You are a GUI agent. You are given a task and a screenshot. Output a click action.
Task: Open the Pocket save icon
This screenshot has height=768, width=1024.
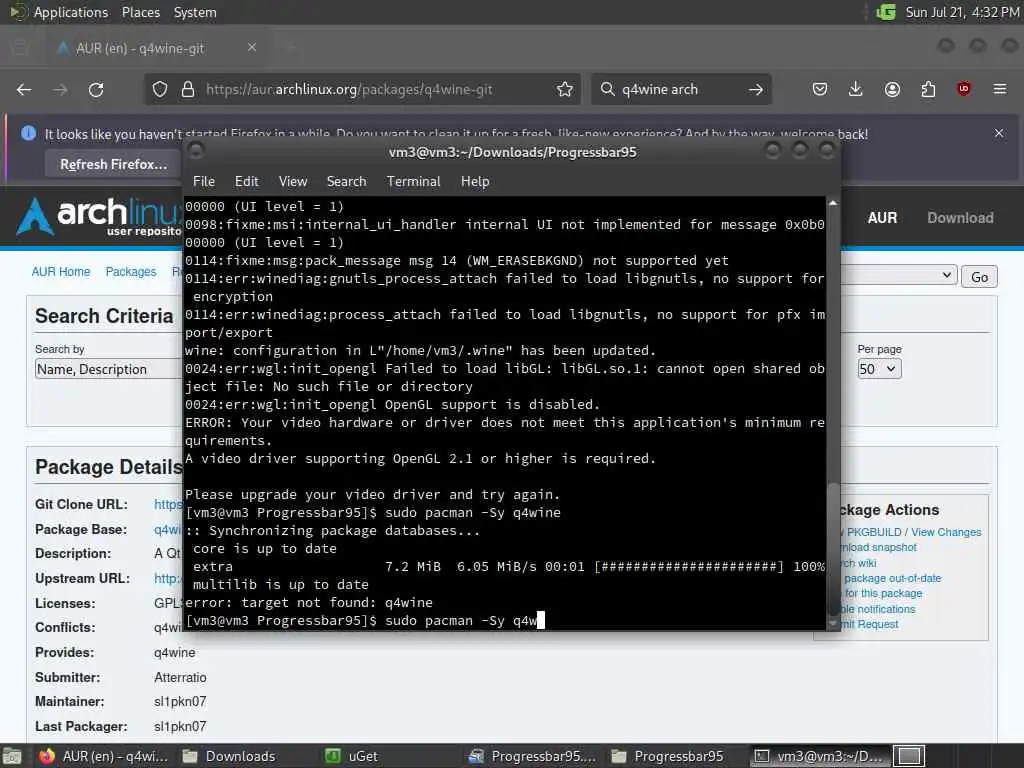coord(820,89)
